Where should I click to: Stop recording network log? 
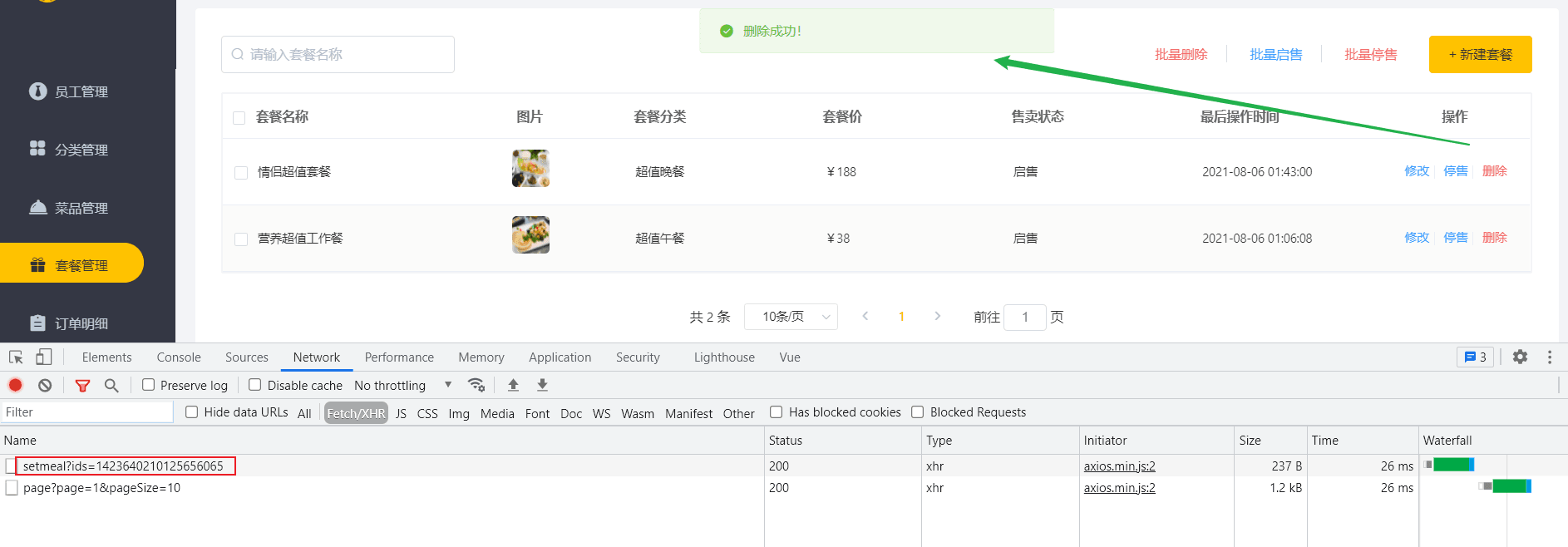tap(15, 385)
